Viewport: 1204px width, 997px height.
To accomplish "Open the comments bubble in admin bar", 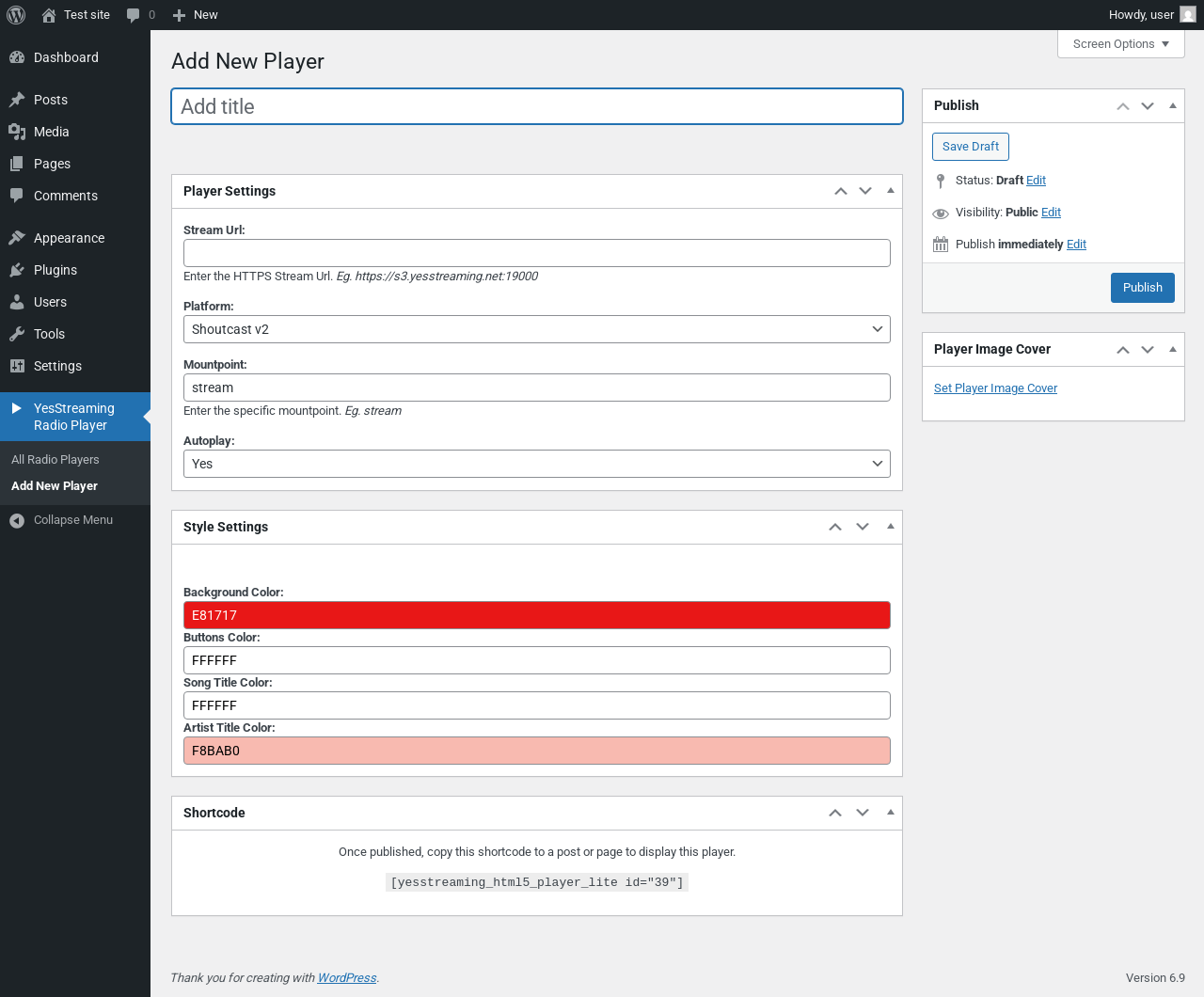I will click(134, 15).
